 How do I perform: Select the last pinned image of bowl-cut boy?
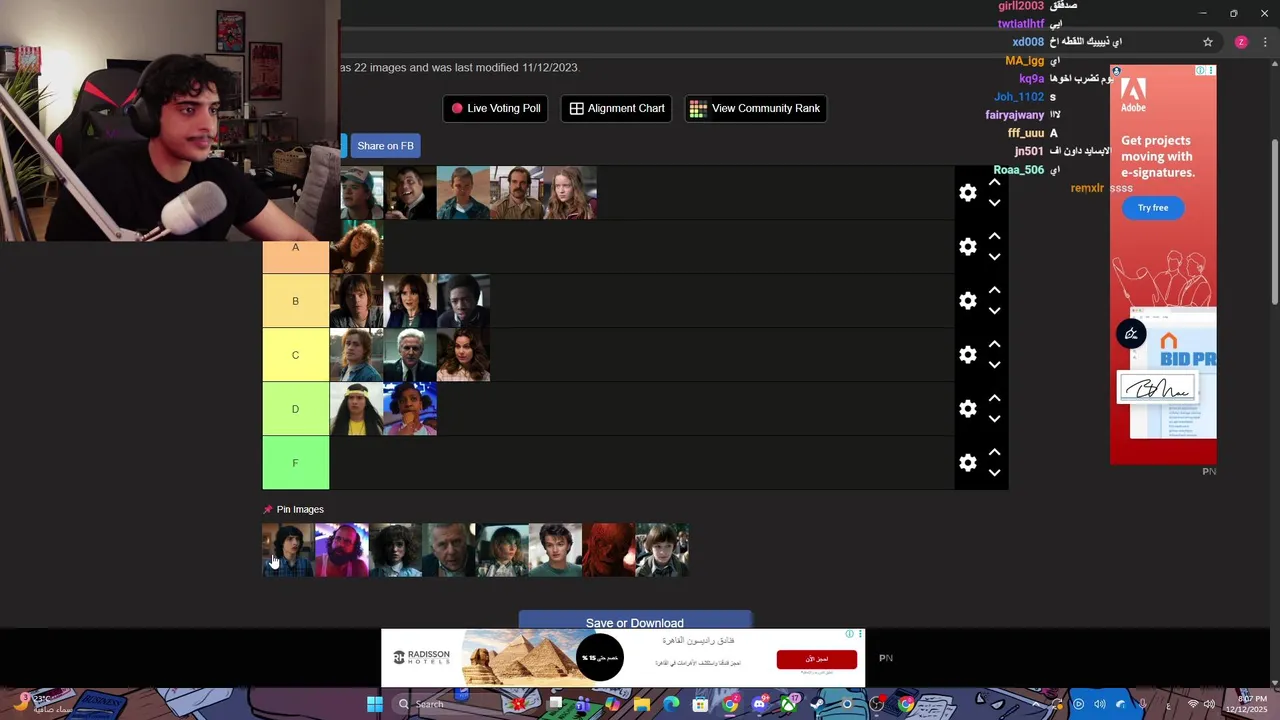coord(662,550)
